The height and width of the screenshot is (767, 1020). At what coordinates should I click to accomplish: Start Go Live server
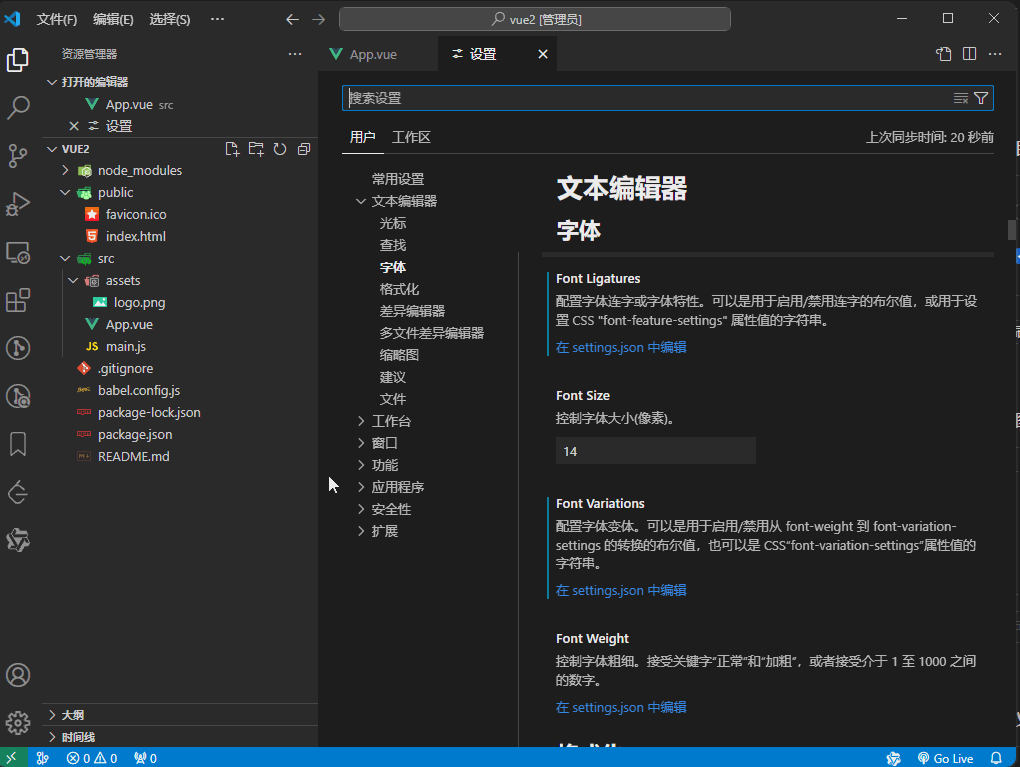coord(944,758)
